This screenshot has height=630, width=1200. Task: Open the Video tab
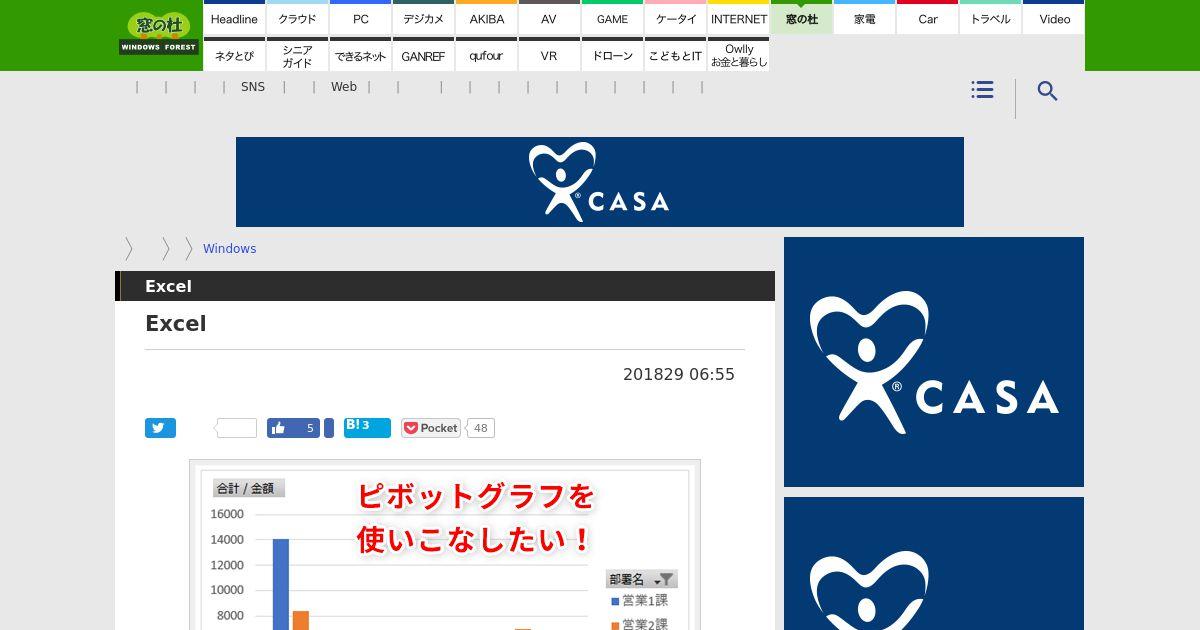pyautogui.click(x=1054, y=17)
